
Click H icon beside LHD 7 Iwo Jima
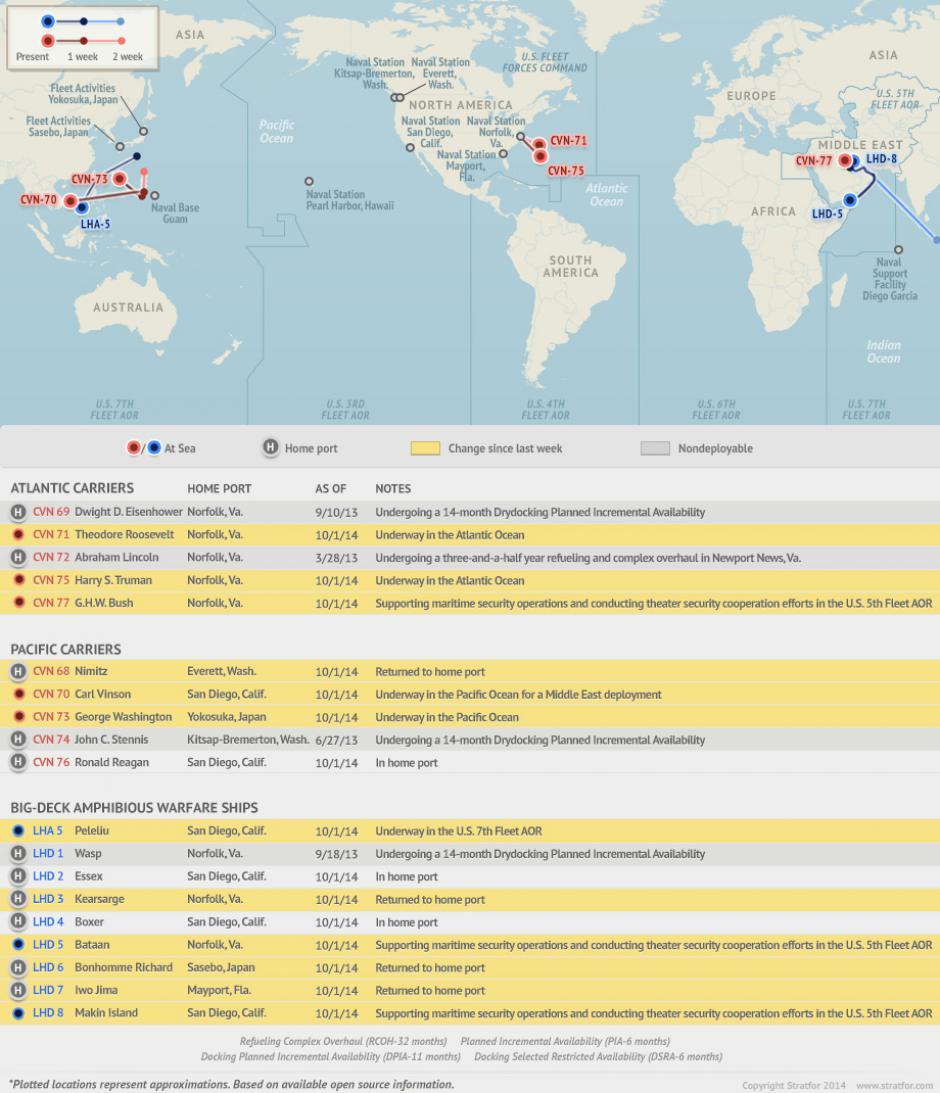coord(18,990)
